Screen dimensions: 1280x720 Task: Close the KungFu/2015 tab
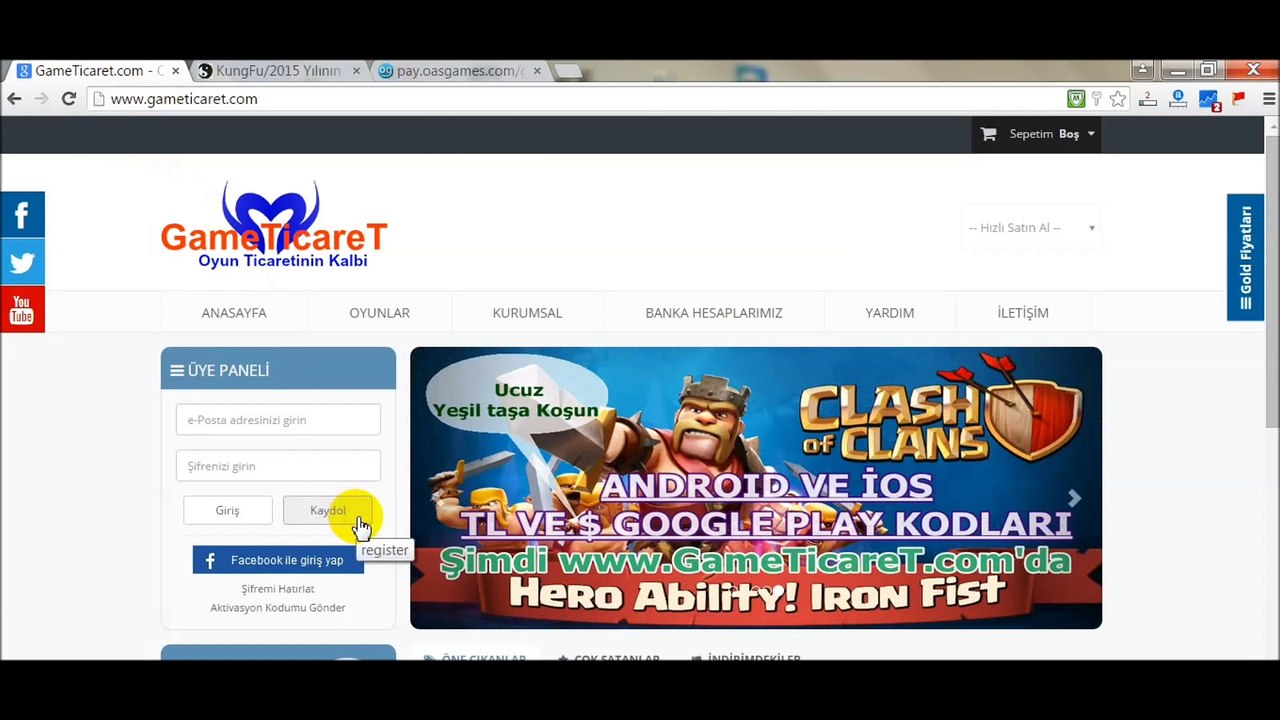click(356, 71)
